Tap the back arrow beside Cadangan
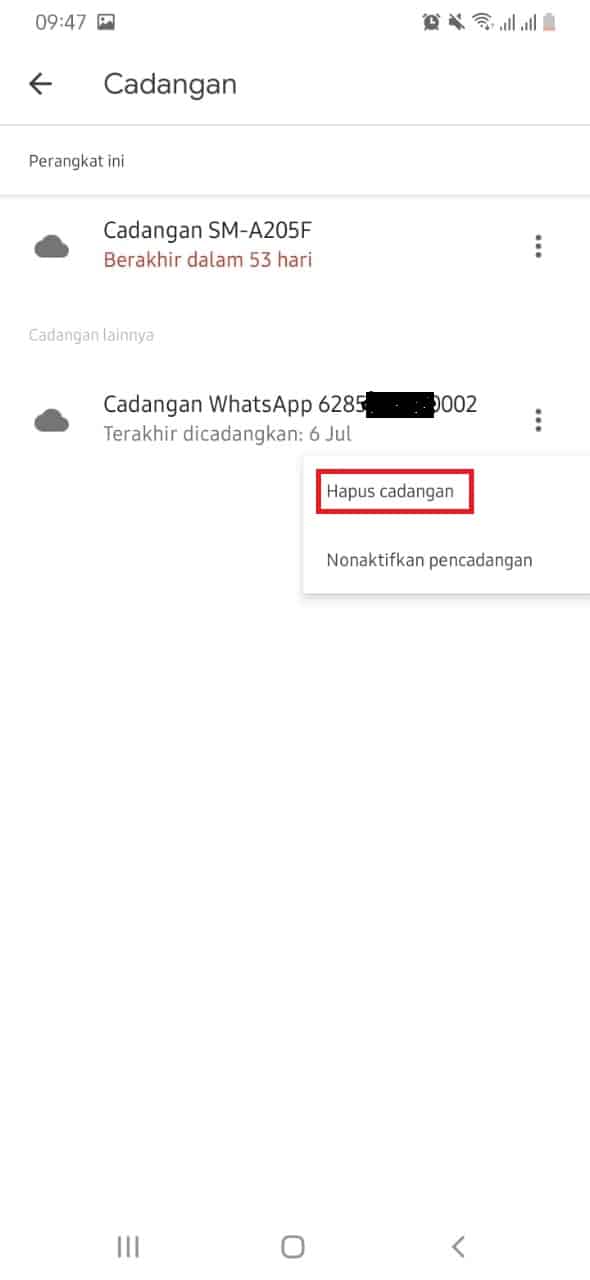This screenshot has height=1280, width=590. (x=40, y=84)
